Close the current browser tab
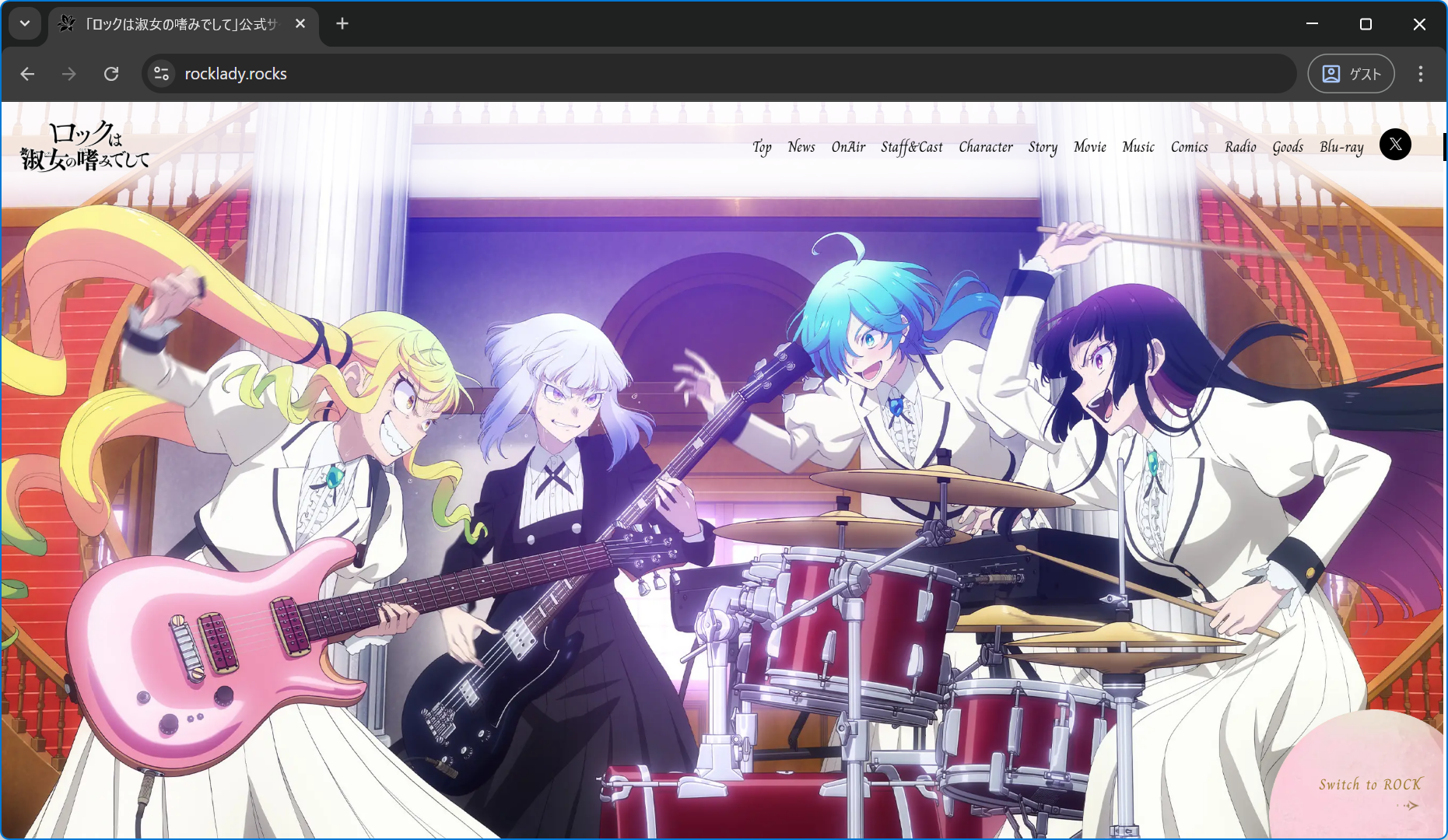 [300, 24]
